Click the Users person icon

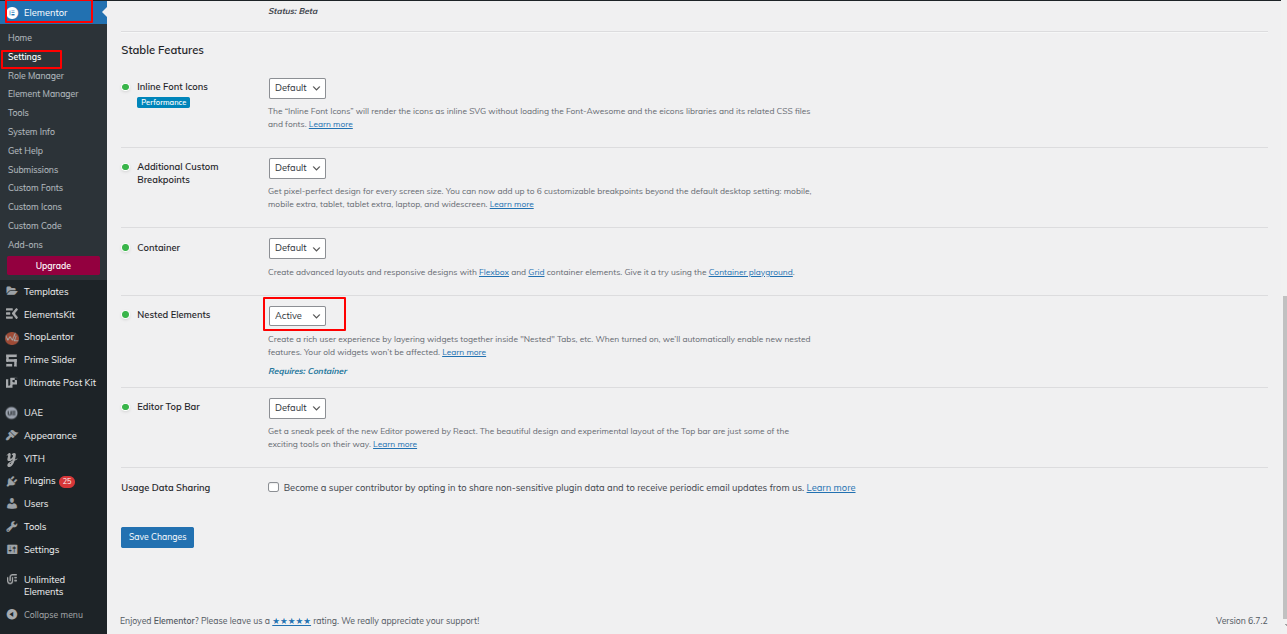point(12,504)
